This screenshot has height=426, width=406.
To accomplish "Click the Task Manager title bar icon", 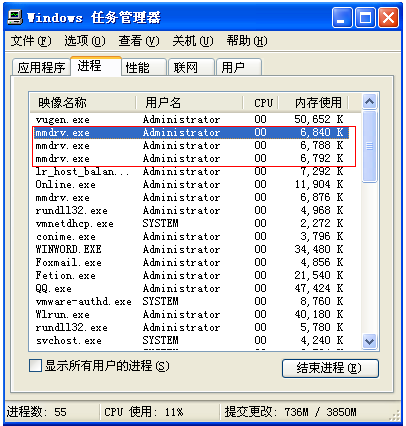I will [x=15, y=17].
